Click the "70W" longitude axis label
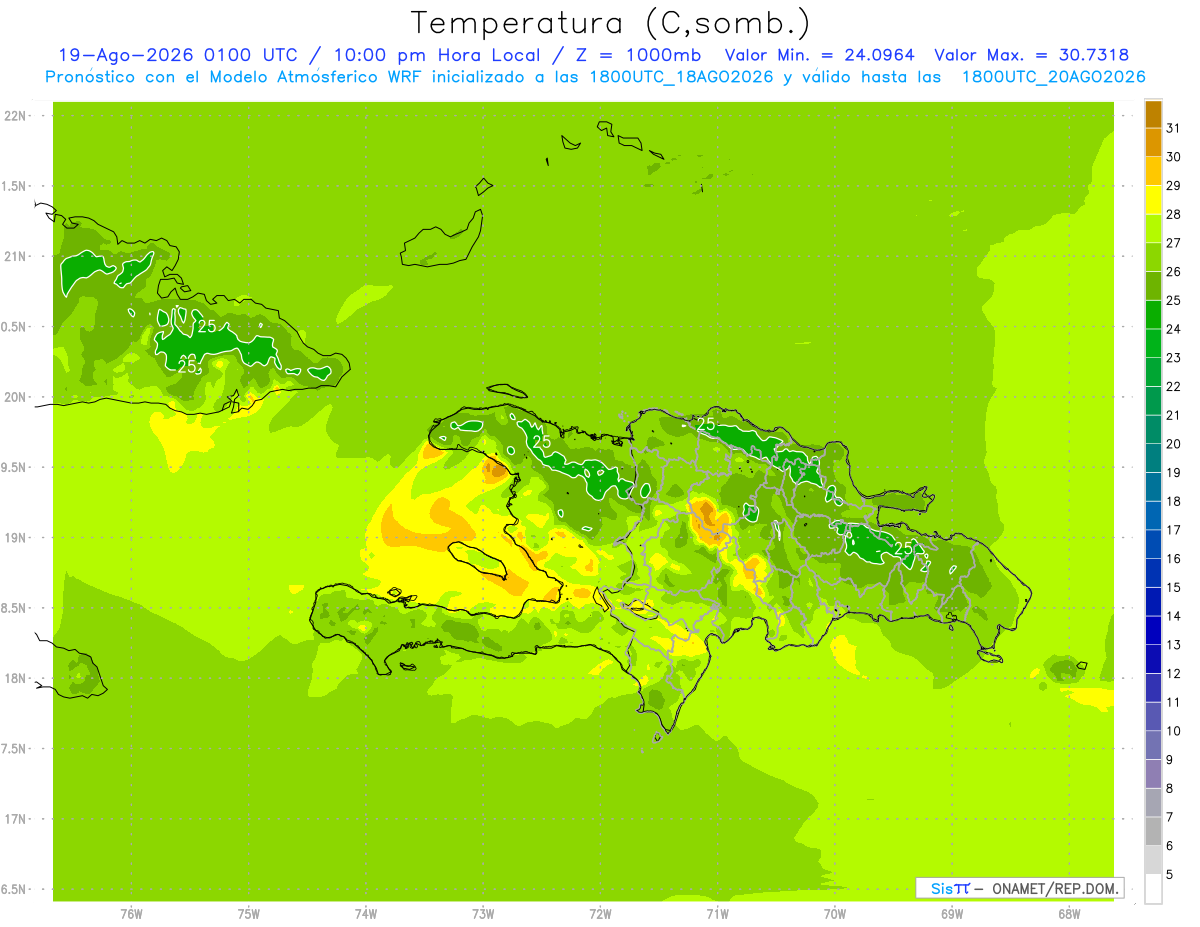This screenshot has width=1200, height=927. [x=835, y=913]
